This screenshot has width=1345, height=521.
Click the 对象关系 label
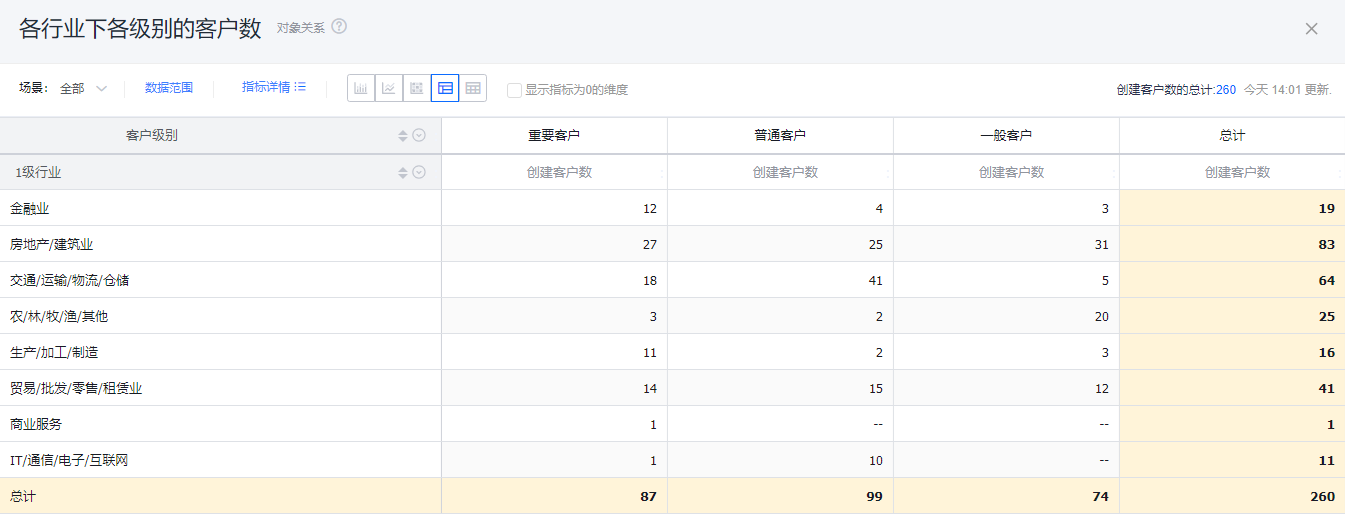pos(301,28)
